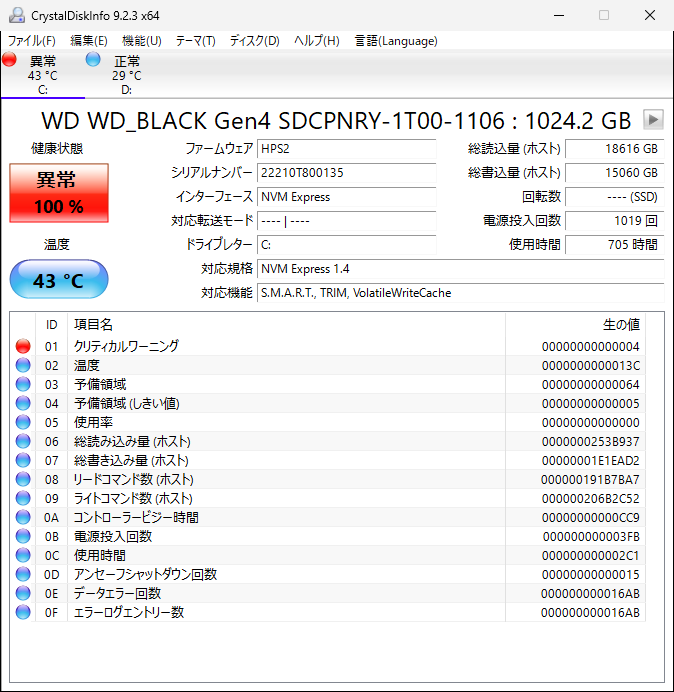674x692 pixels.
Task: Click blue status icon for 予備領域 row 03
Action: click(23, 384)
